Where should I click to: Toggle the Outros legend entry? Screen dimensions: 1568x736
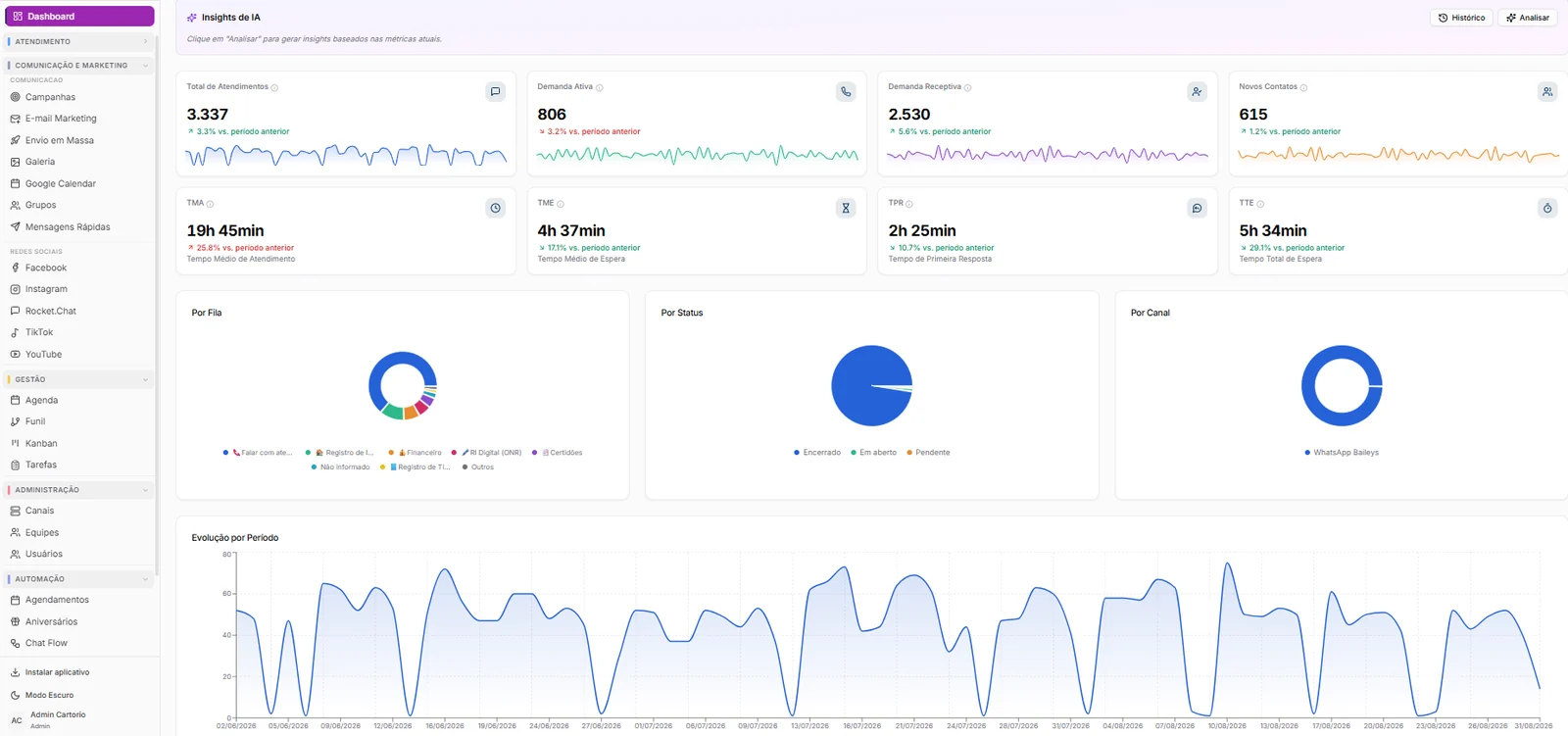(x=478, y=467)
